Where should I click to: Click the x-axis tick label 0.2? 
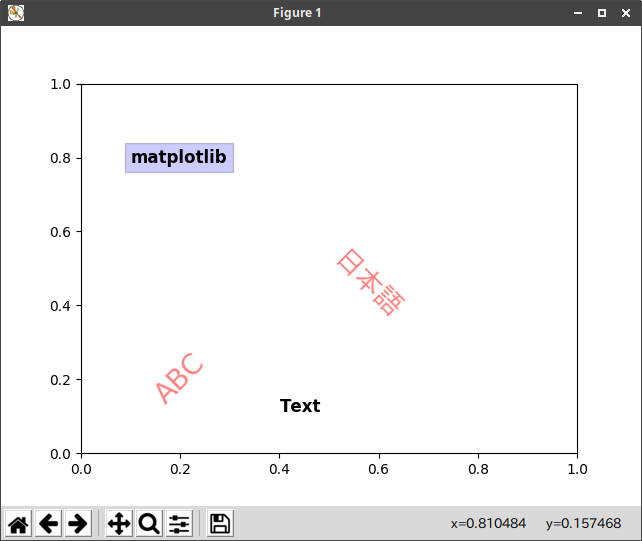point(181,469)
